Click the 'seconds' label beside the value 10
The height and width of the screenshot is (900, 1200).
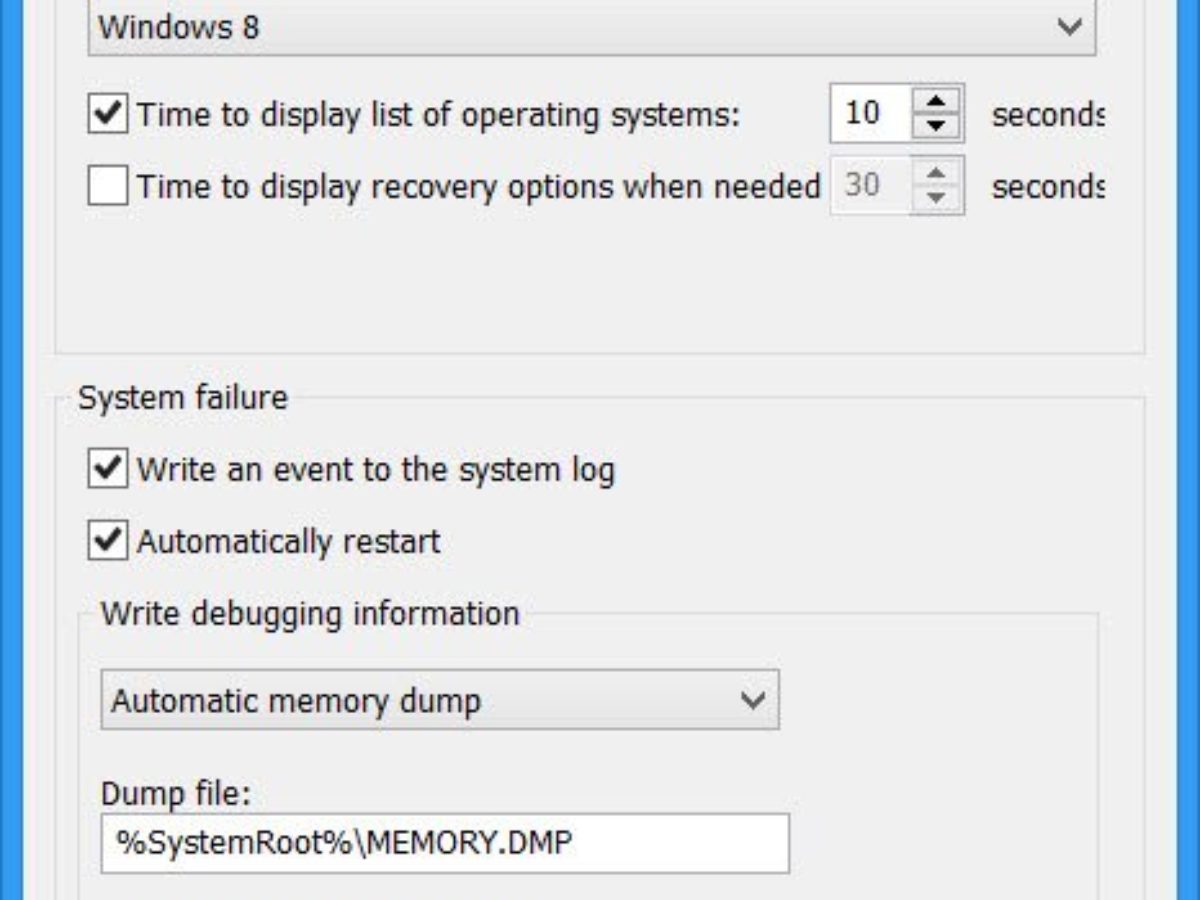(1046, 114)
